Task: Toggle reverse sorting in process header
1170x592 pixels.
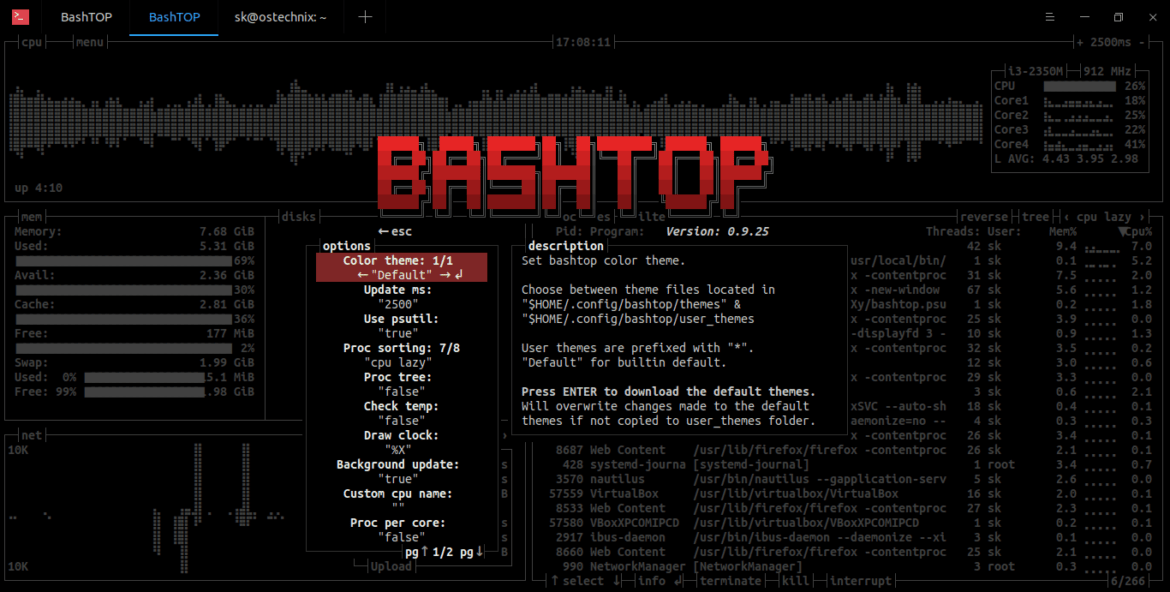Action: (983, 216)
